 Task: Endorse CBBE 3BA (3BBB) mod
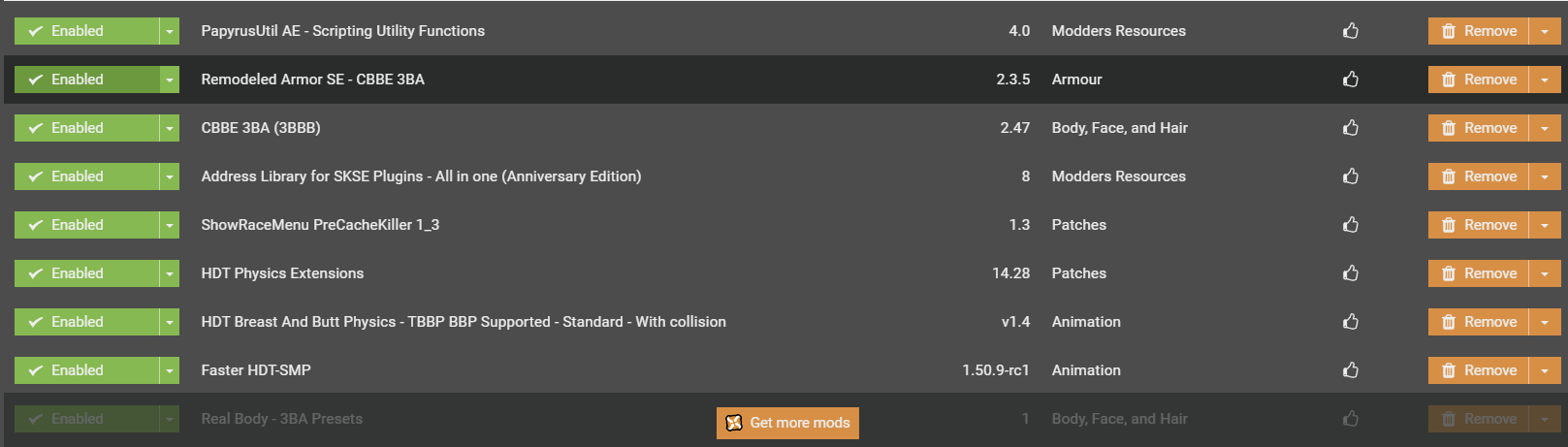pyautogui.click(x=1351, y=128)
